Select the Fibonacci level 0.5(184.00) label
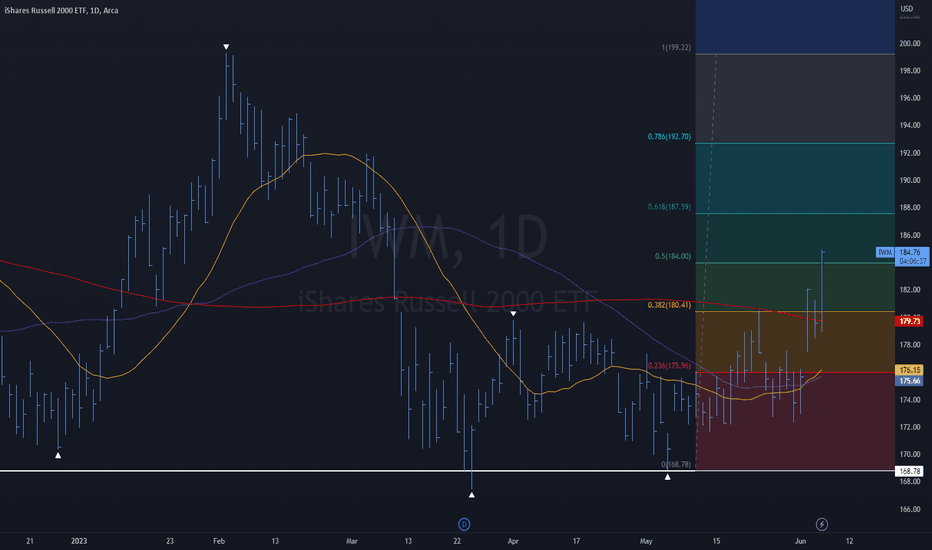 pyautogui.click(x=673, y=256)
